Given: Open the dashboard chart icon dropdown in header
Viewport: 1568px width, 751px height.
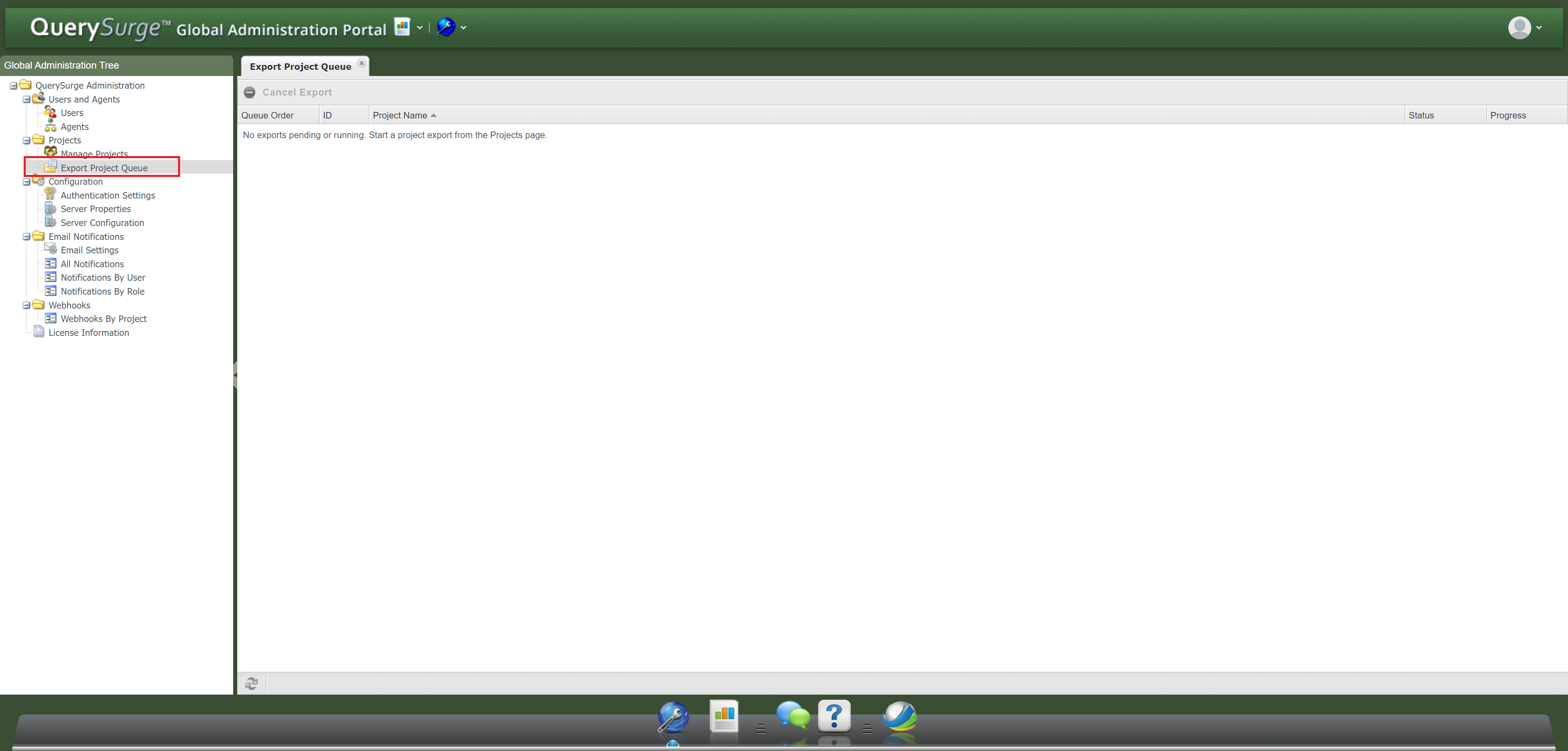Looking at the screenshot, I should (419, 27).
